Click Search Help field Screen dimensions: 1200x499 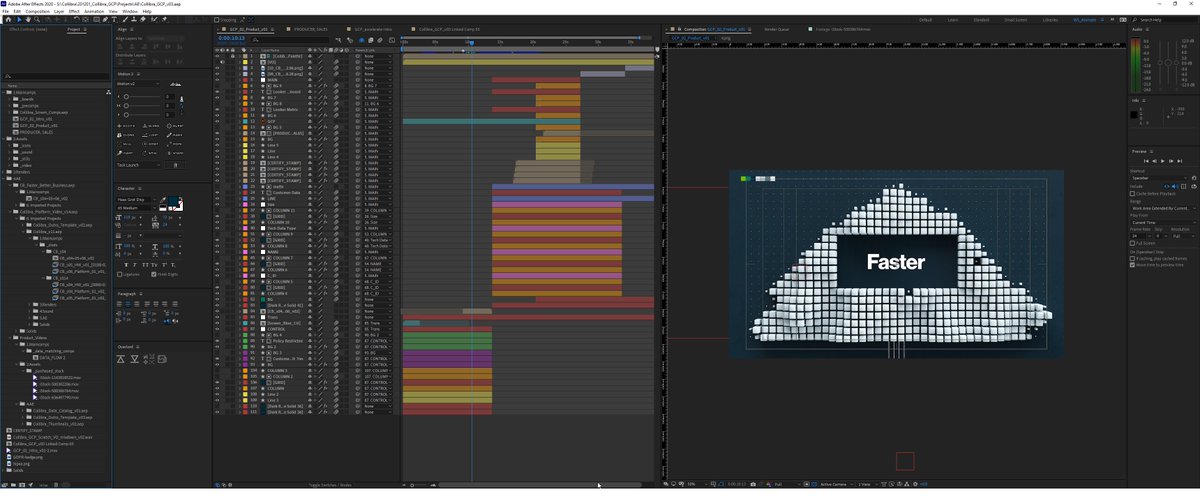[1164, 19]
